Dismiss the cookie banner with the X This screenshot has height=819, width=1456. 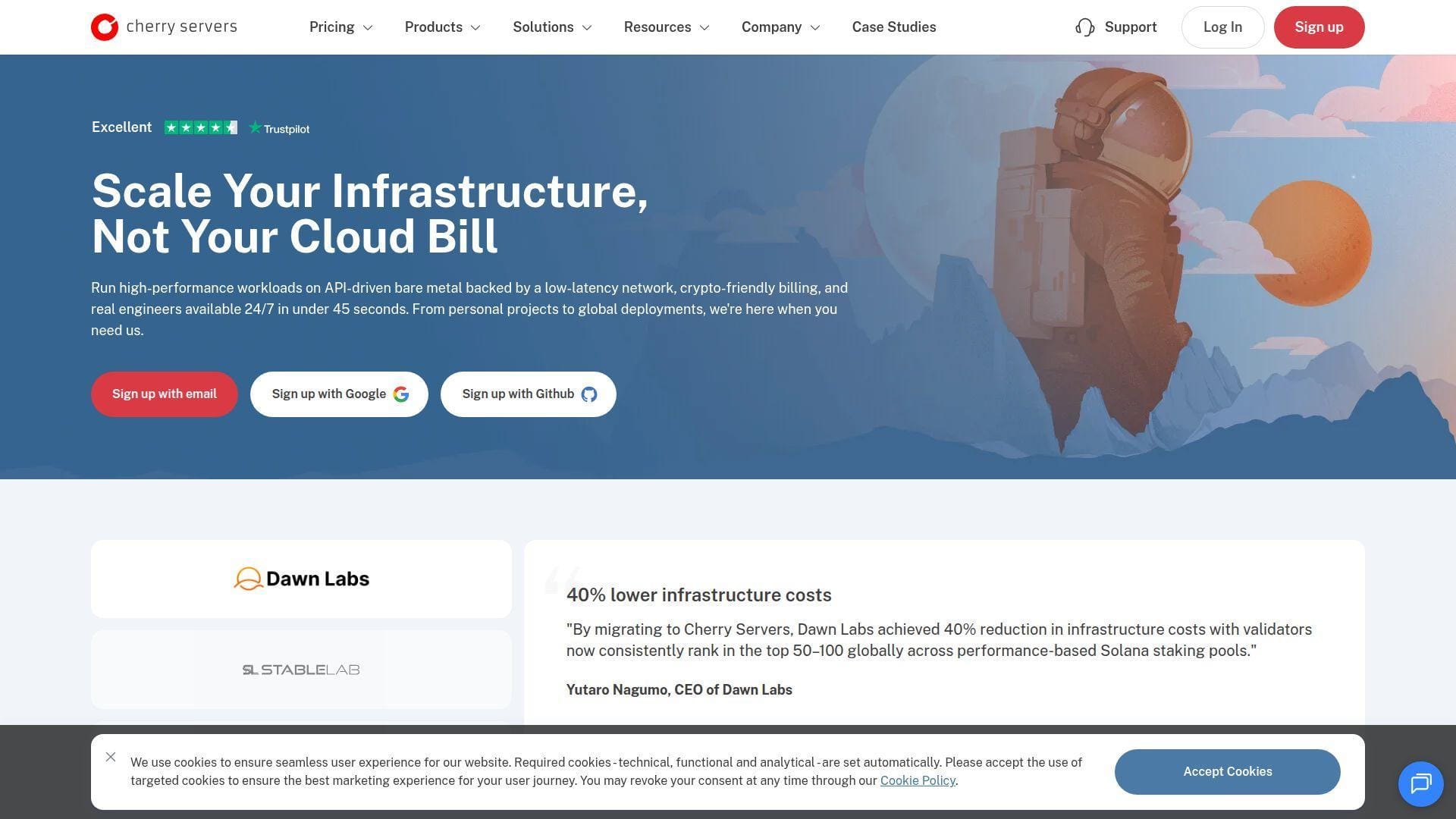click(x=111, y=757)
